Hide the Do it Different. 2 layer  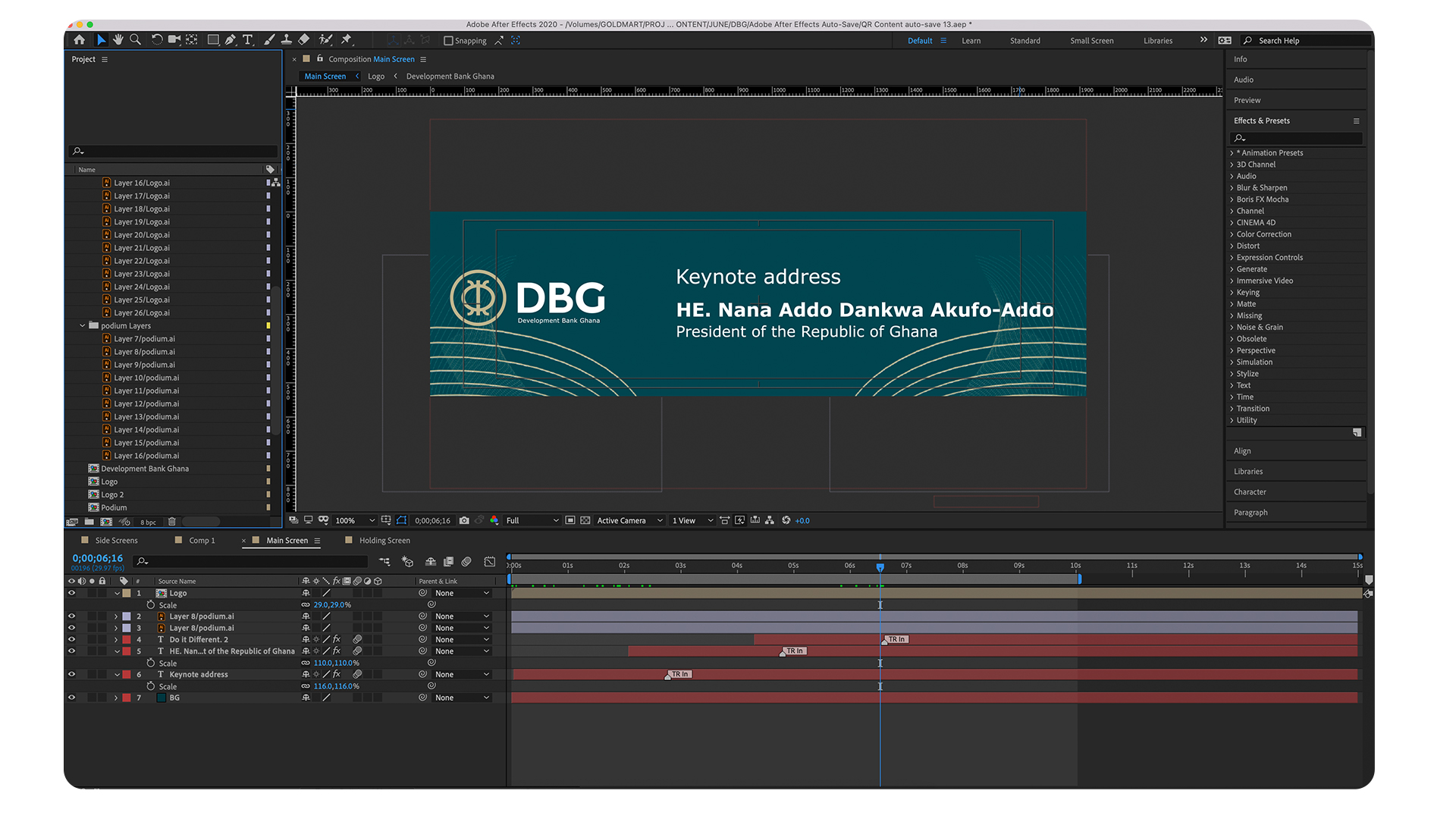[72, 640]
